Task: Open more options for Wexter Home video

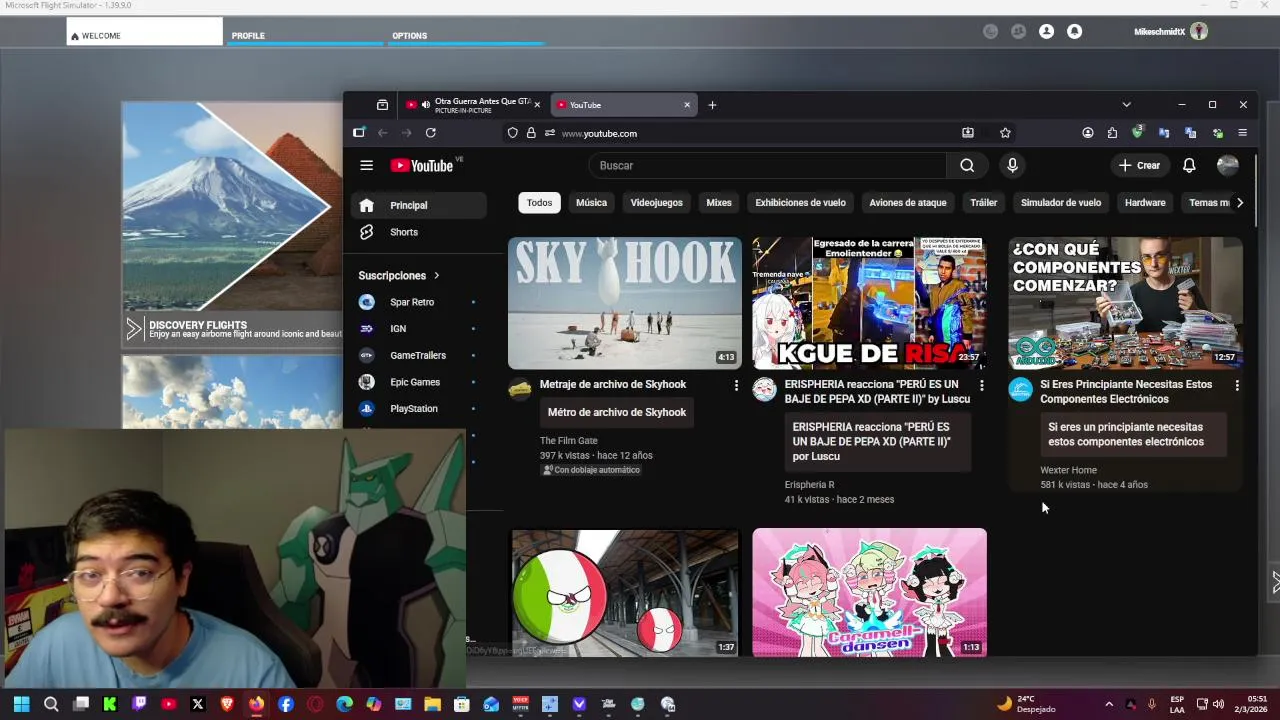Action: click(x=1237, y=385)
